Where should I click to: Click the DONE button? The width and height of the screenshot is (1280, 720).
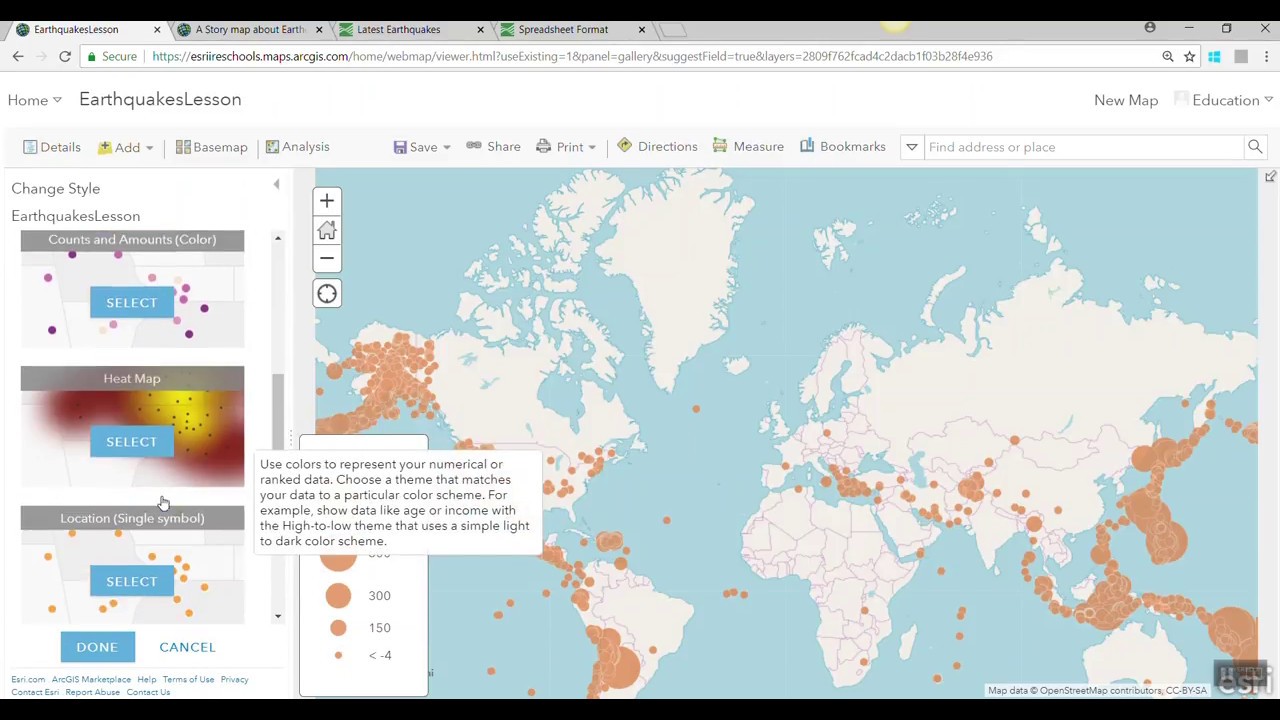coord(97,647)
